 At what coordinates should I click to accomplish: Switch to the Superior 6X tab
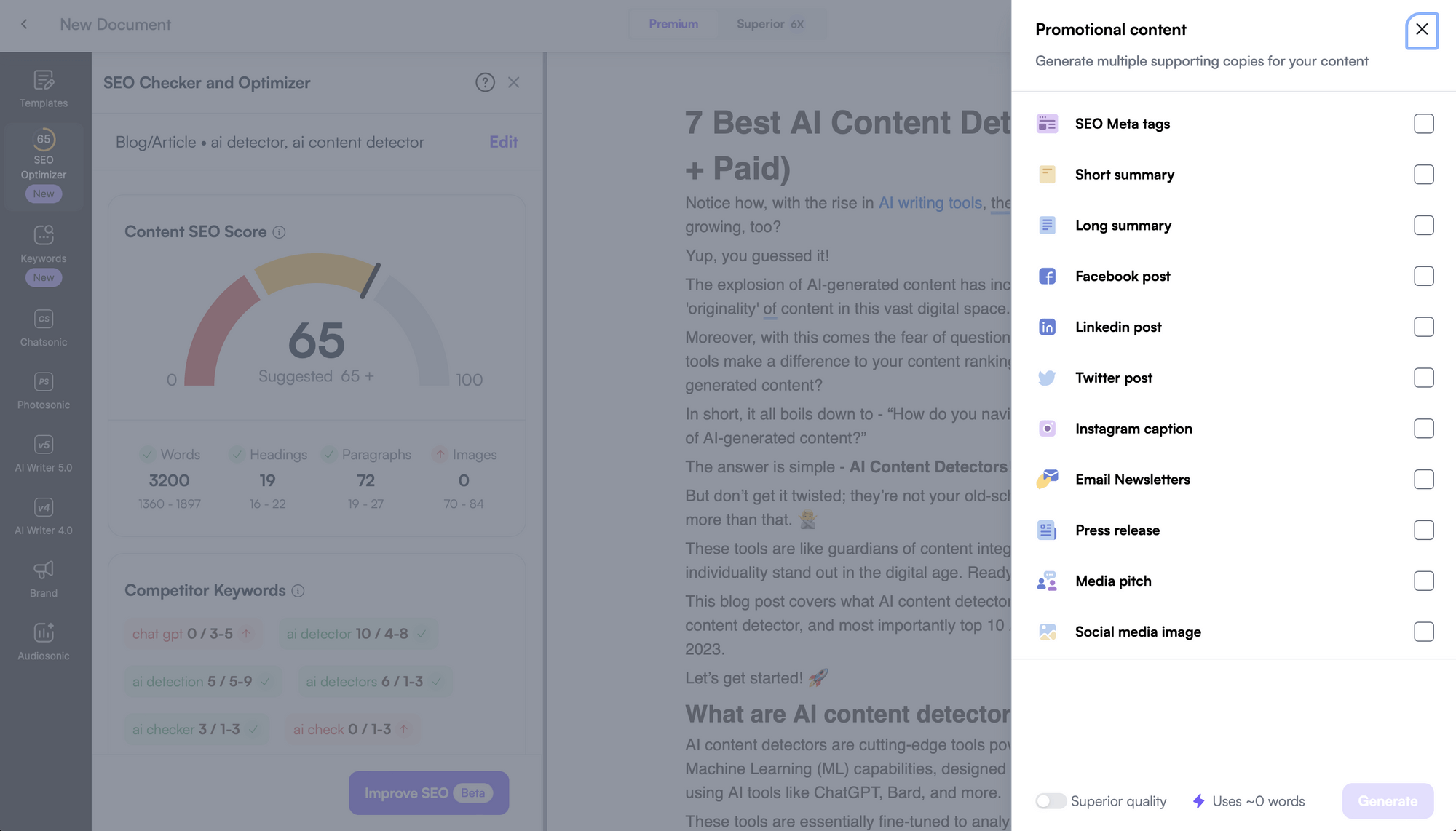770,24
